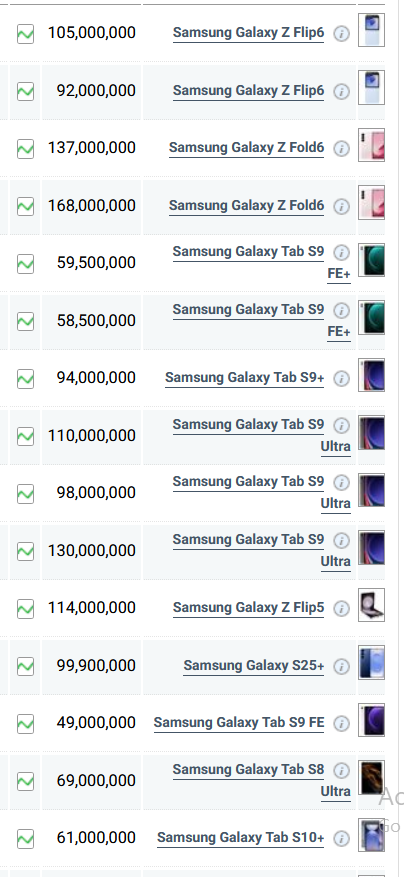Viewport: 404px width, 877px height.
Task: Open Samsung Galaxy Tab S9 FE link
Action: click(239, 723)
